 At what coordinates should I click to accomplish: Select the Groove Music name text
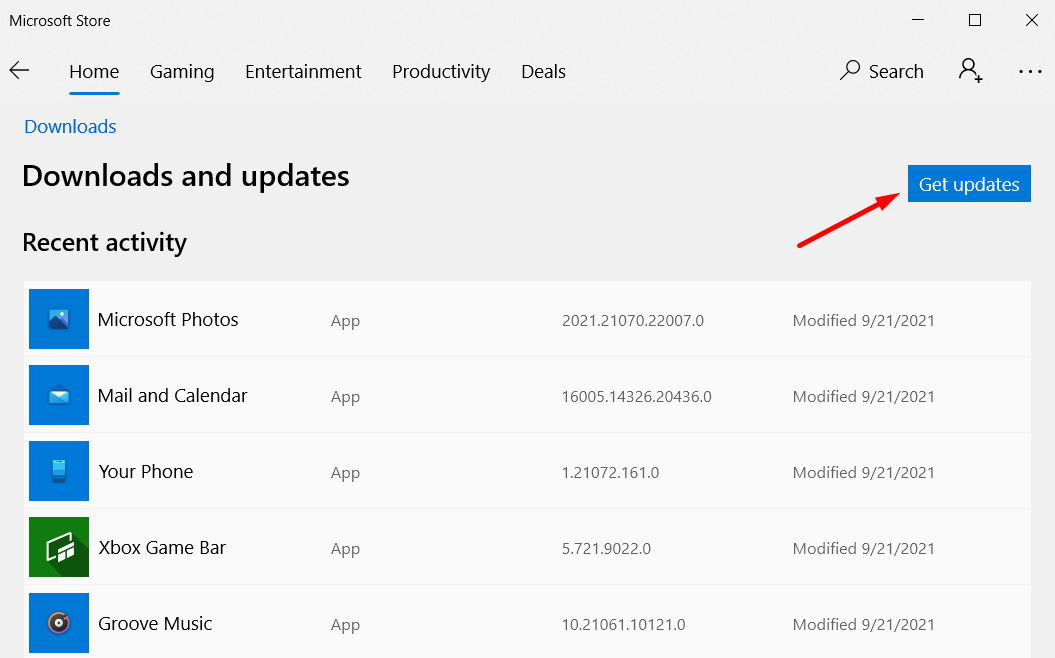(x=155, y=624)
